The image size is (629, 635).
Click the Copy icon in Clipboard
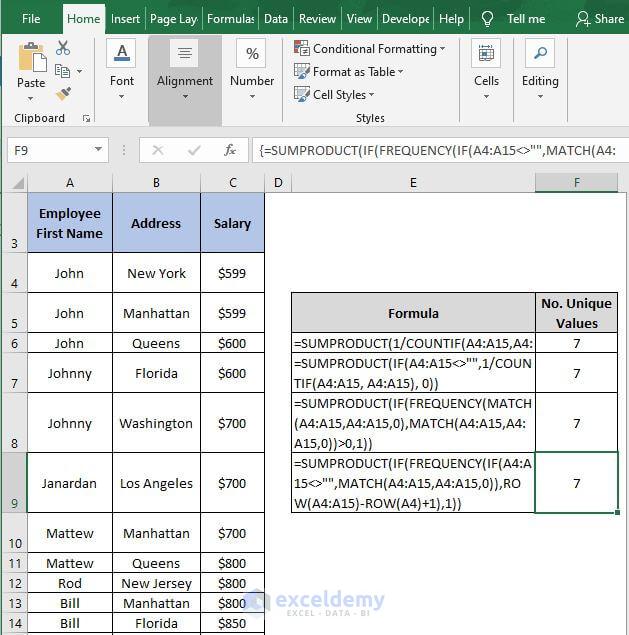(x=62, y=71)
